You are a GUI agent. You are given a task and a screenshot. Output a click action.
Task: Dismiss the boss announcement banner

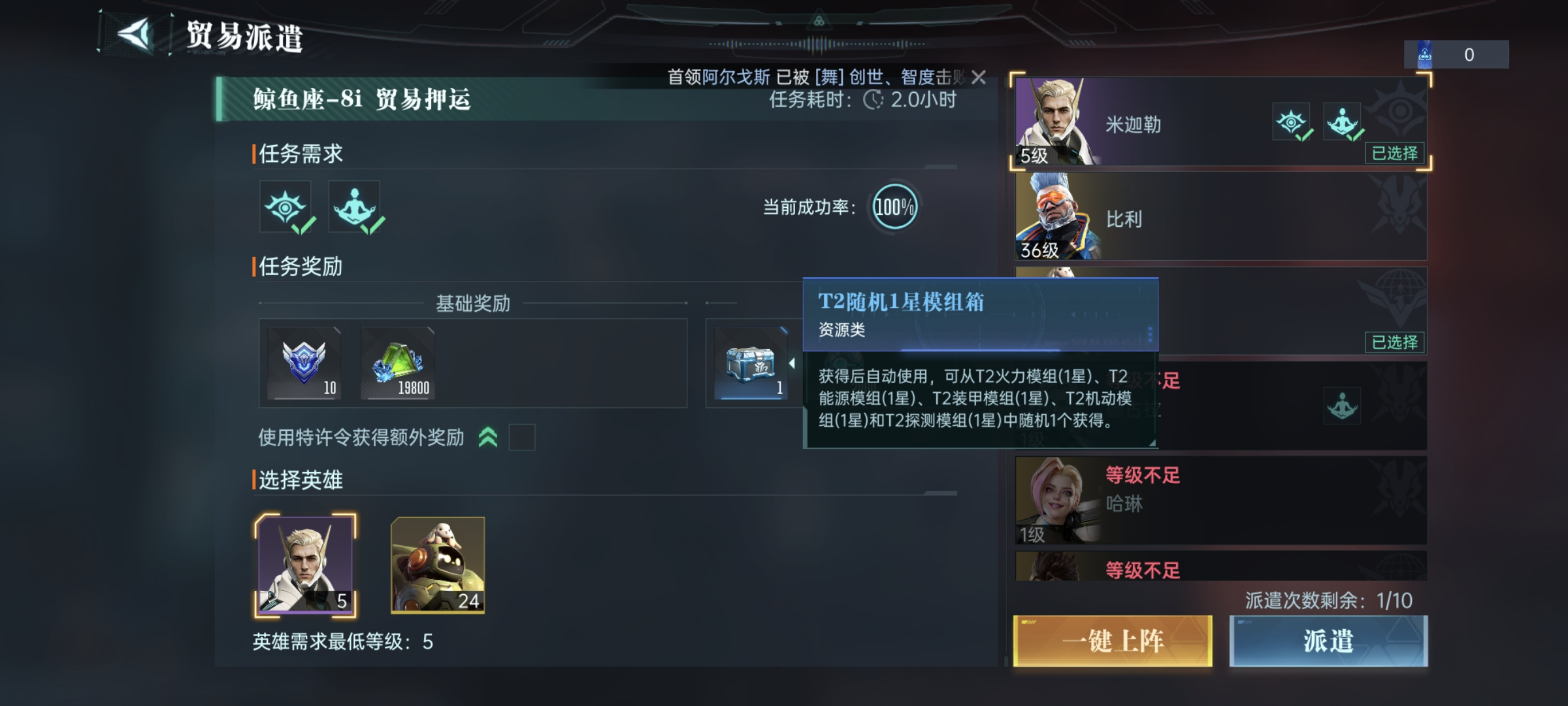point(978,77)
